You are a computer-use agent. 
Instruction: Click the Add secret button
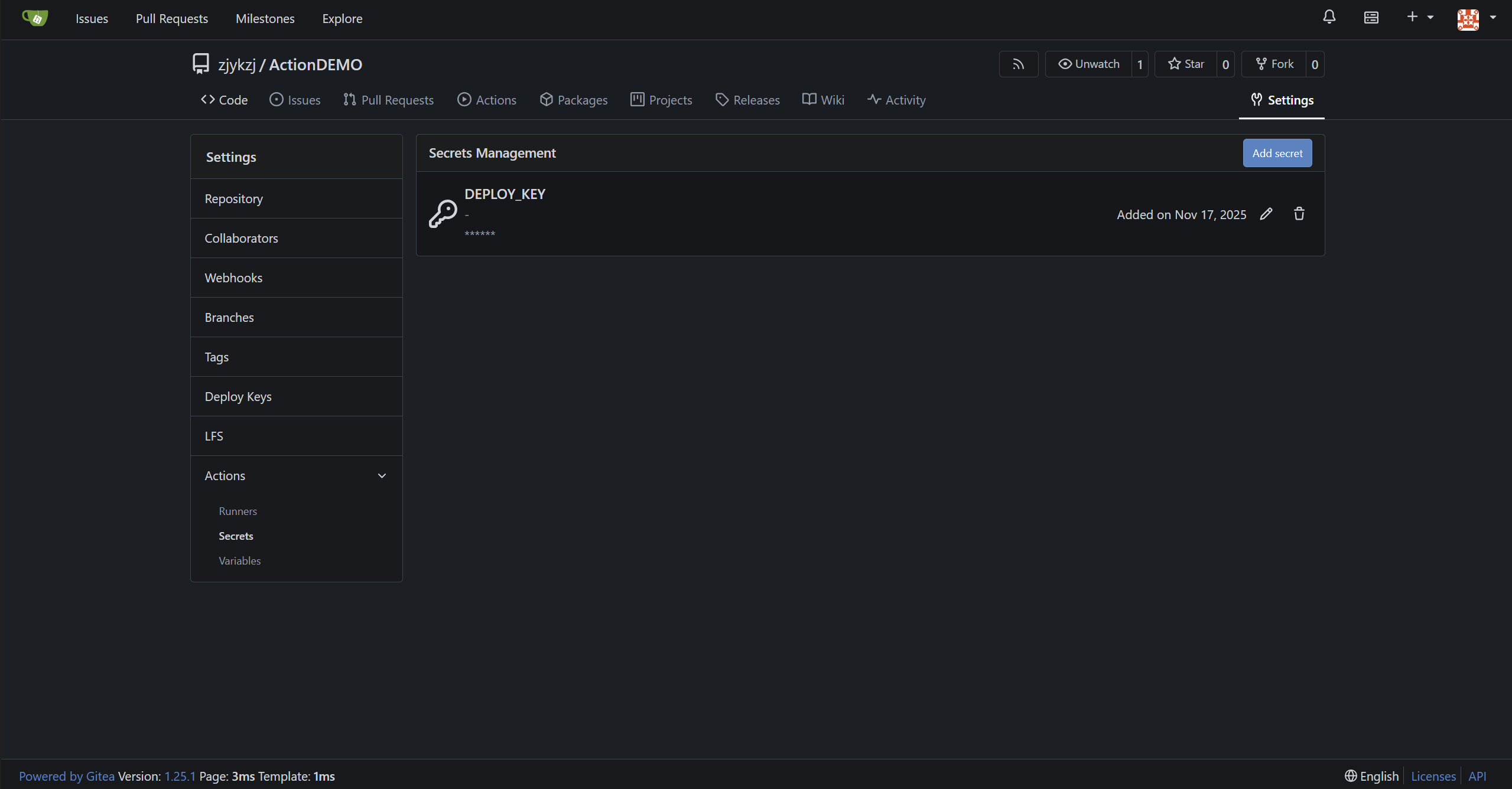(x=1277, y=154)
